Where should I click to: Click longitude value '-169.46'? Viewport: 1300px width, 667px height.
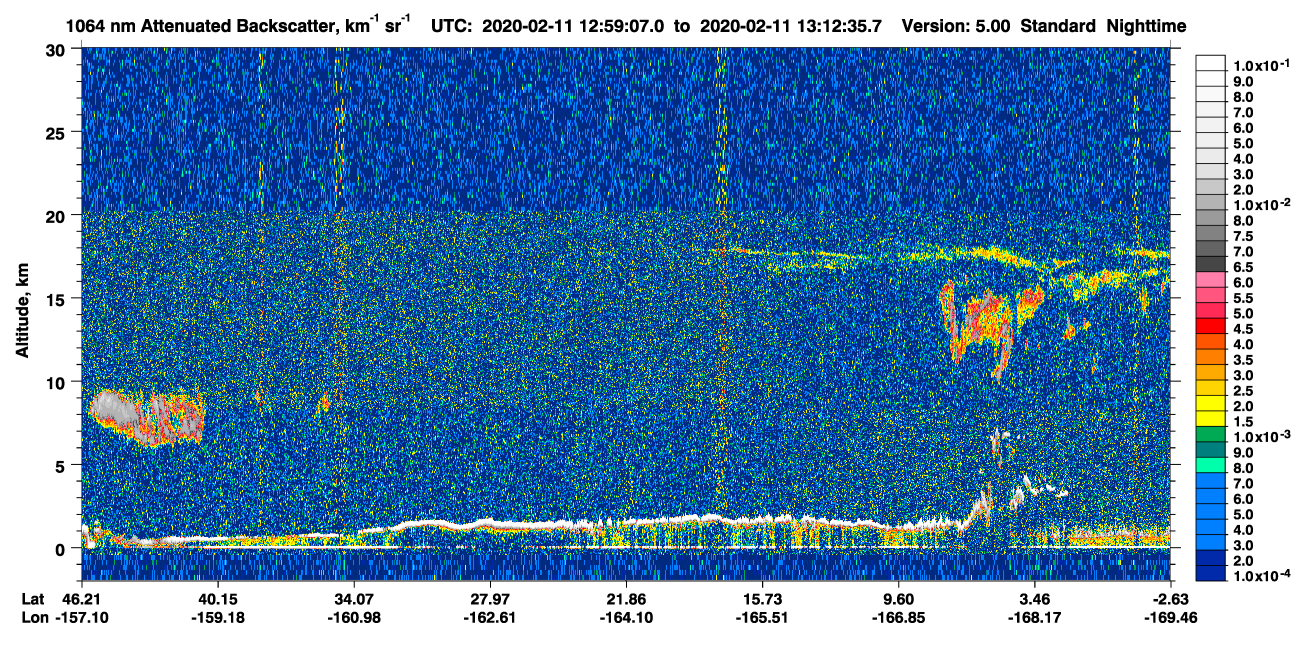1170,617
